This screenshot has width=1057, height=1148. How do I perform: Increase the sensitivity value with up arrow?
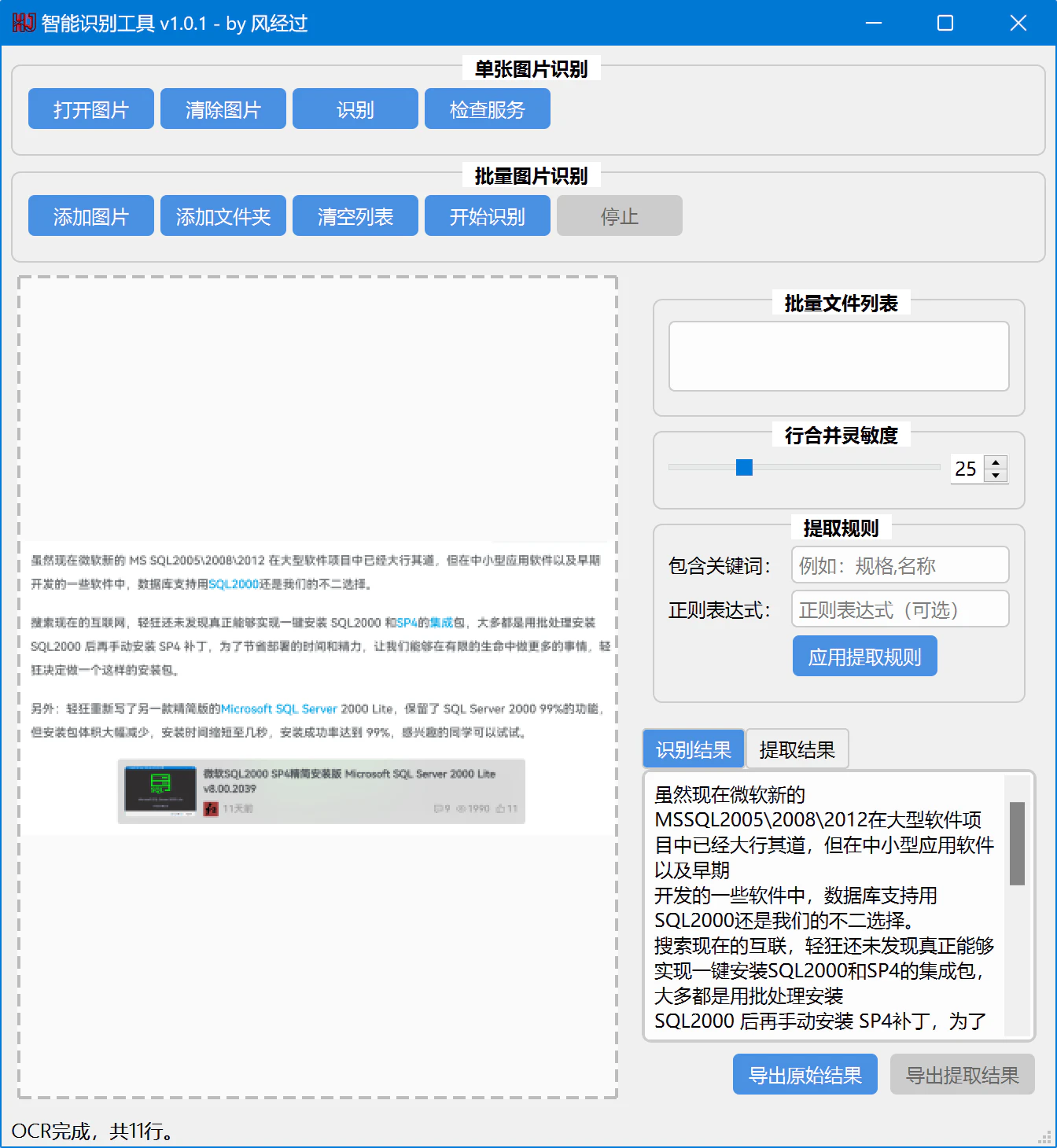(x=996, y=462)
